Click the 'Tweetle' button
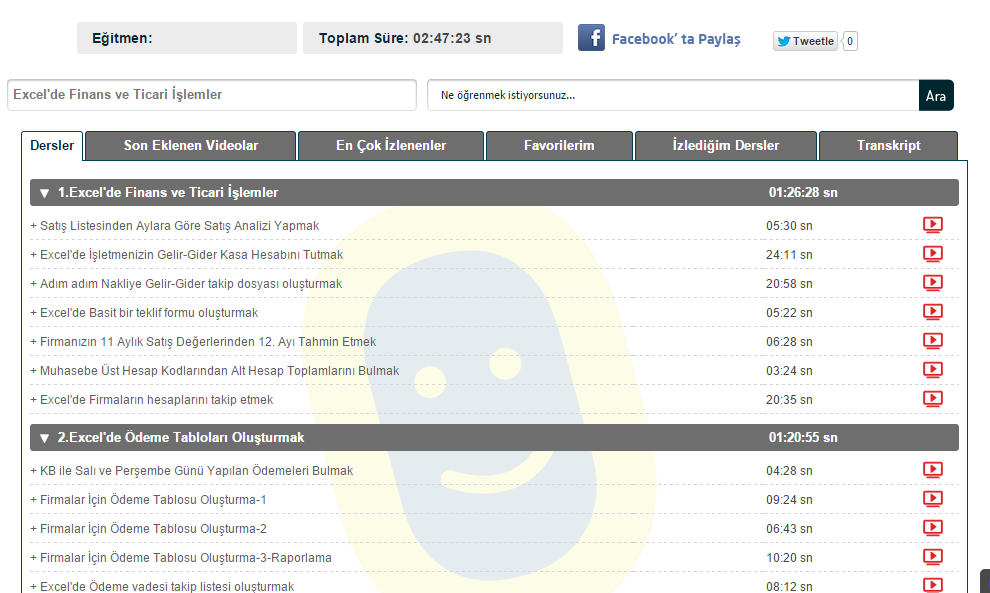Viewport: 990px width, 593px height. click(805, 41)
